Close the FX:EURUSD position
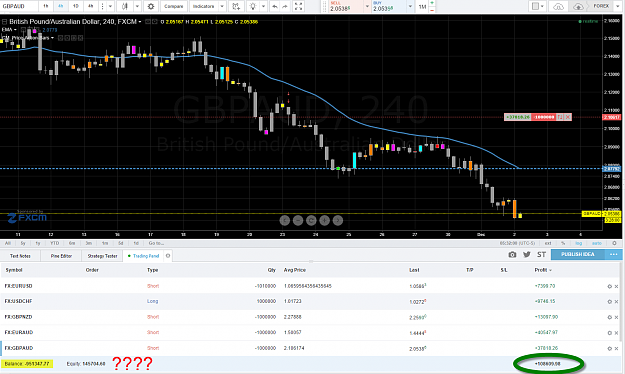The height and width of the screenshot is (374, 625). pos(616,286)
